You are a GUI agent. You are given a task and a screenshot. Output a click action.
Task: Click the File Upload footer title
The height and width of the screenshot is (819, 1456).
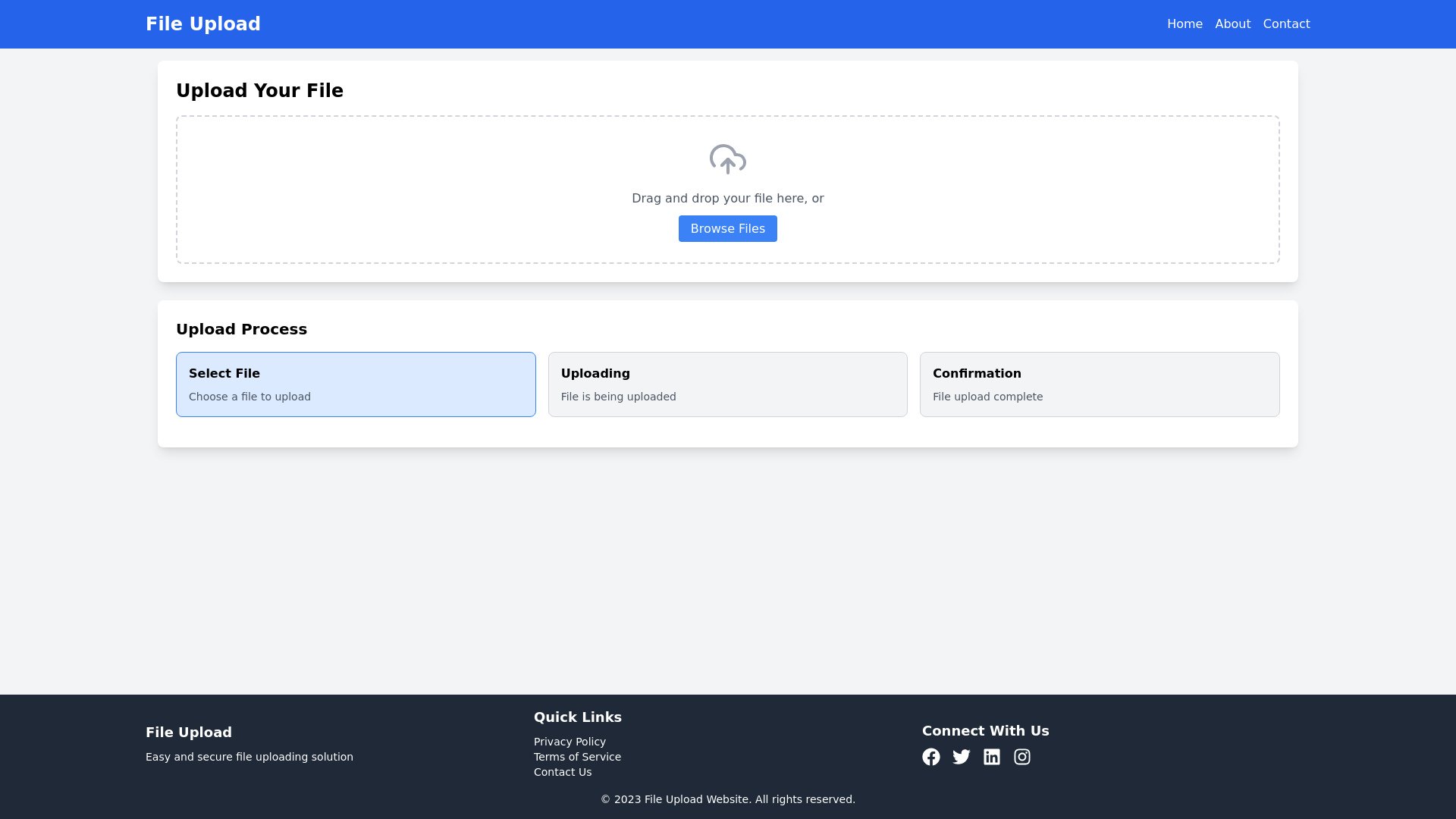click(x=188, y=732)
